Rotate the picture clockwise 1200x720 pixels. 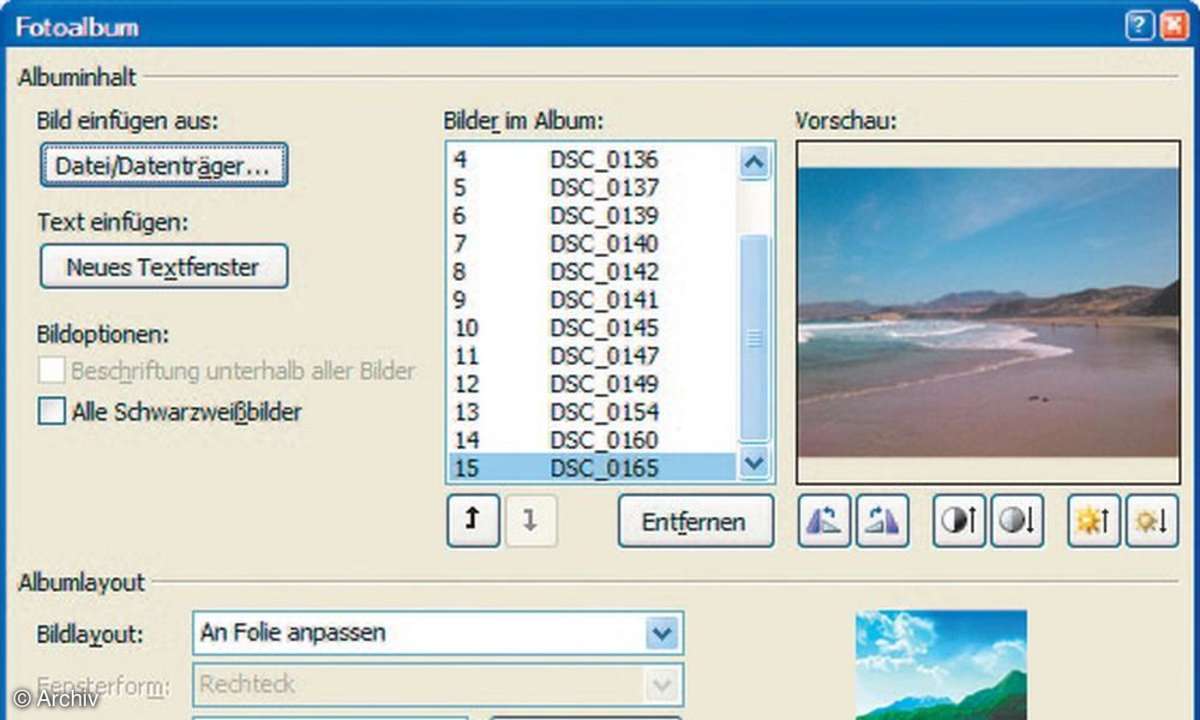(x=882, y=520)
